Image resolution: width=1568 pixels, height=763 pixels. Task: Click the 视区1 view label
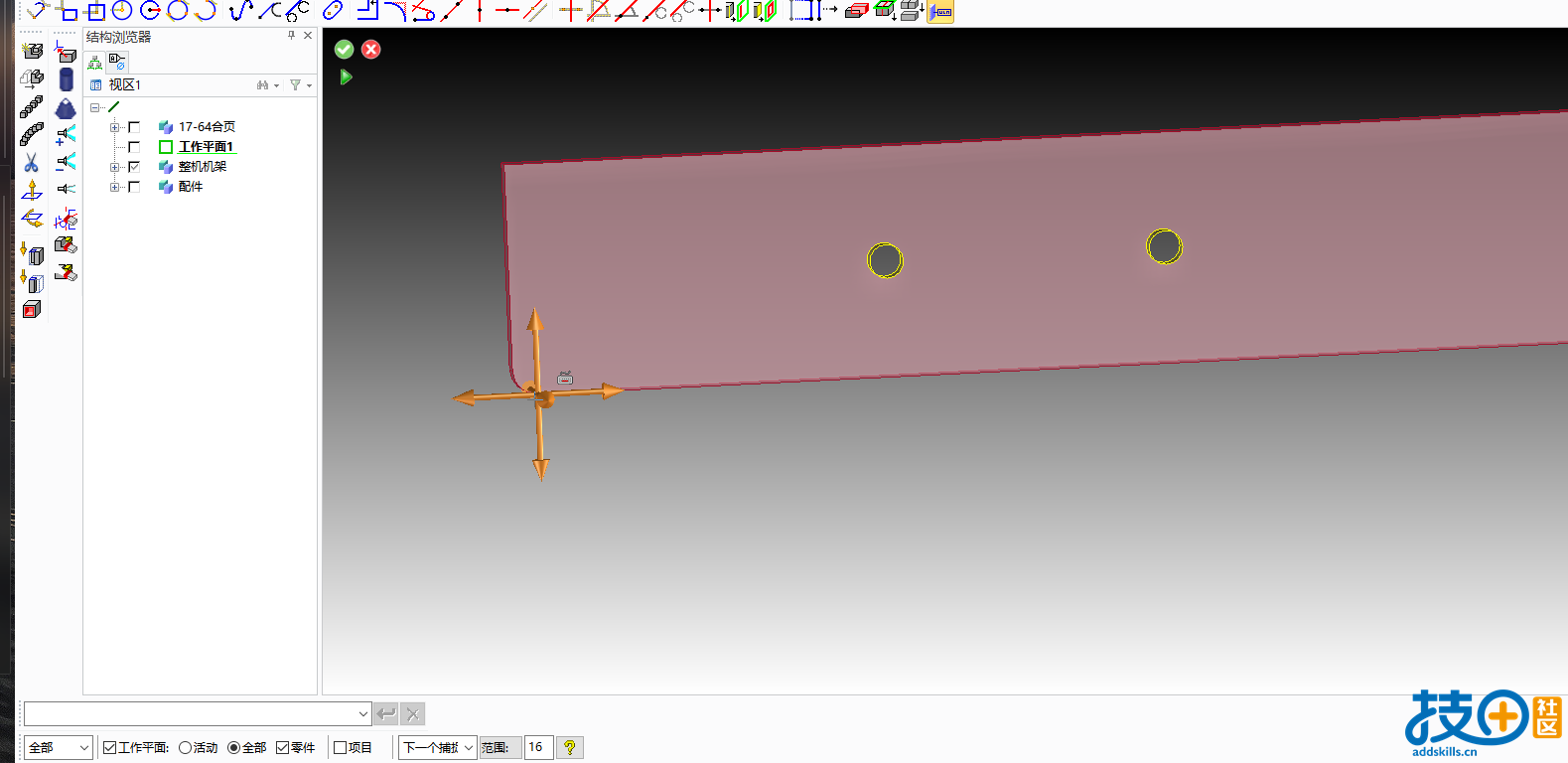(125, 85)
